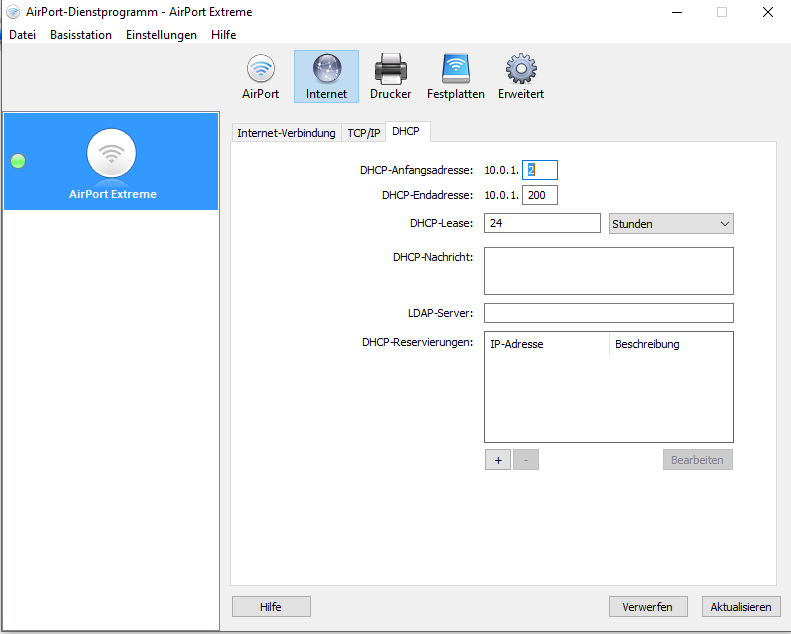
Task: Click the minus remove reservation button
Action: (526, 459)
